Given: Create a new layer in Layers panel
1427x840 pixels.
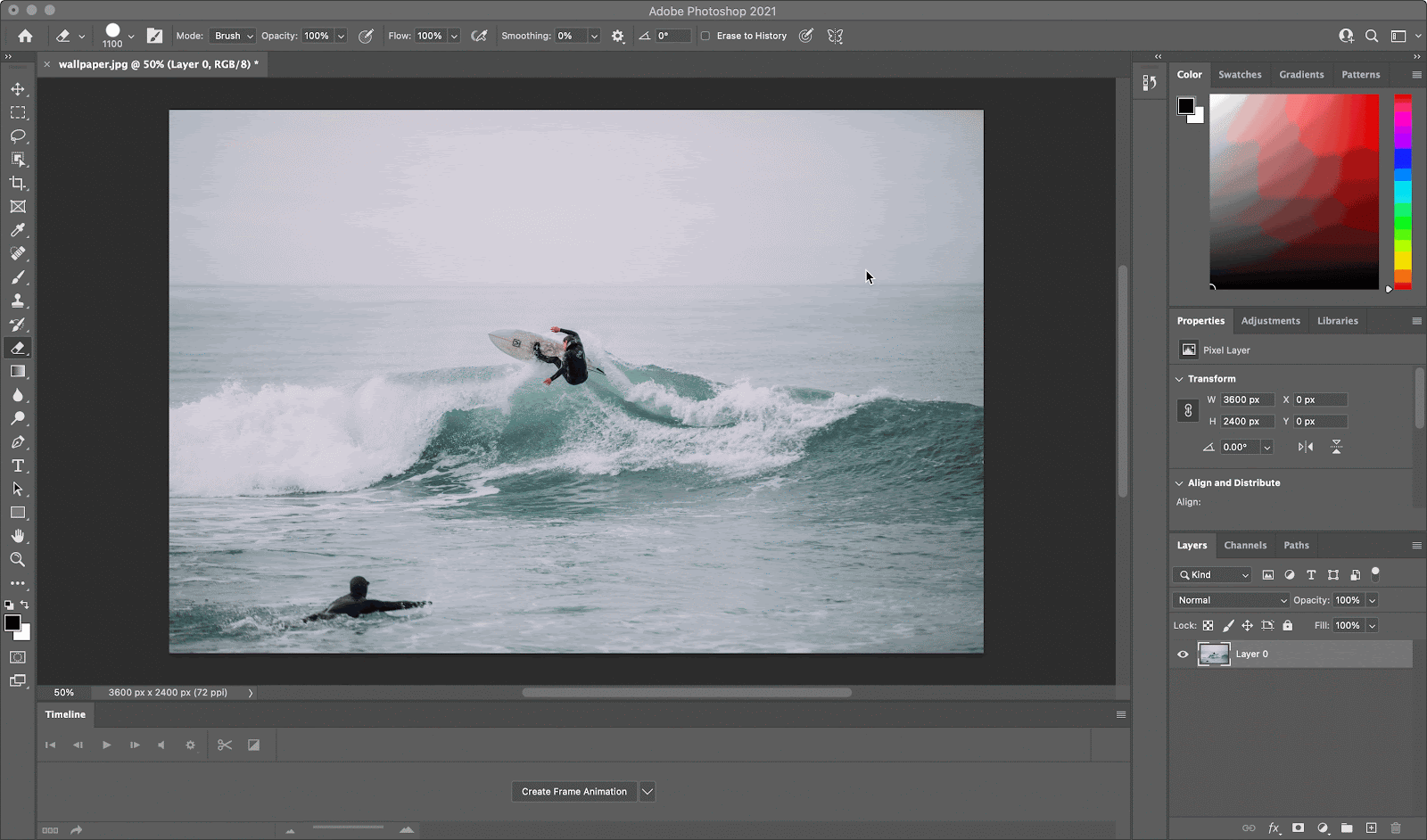Looking at the screenshot, I should pyautogui.click(x=1371, y=828).
